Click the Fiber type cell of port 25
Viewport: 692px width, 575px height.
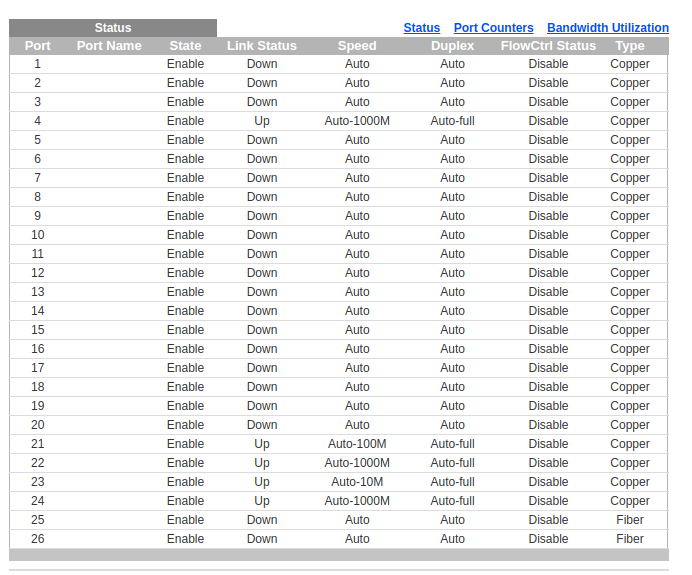click(630, 520)
